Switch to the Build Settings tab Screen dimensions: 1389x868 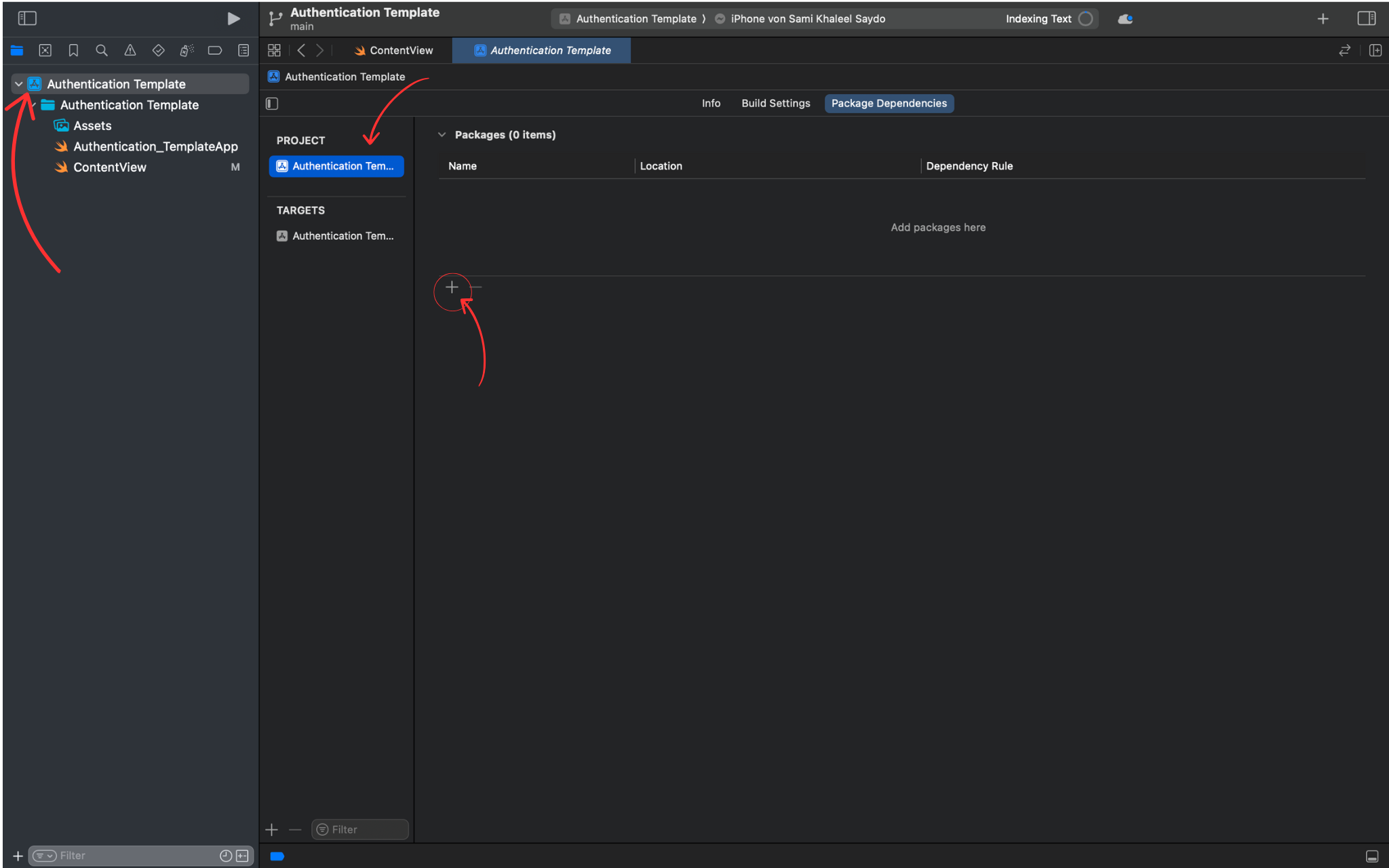click(x=775, y=103)
